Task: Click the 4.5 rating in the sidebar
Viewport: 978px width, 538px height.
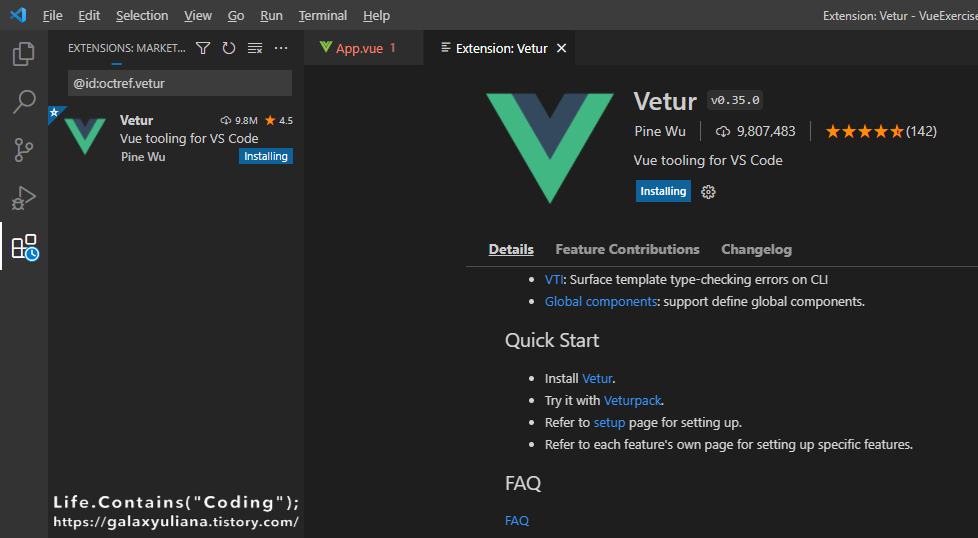Action: point(279,120)
